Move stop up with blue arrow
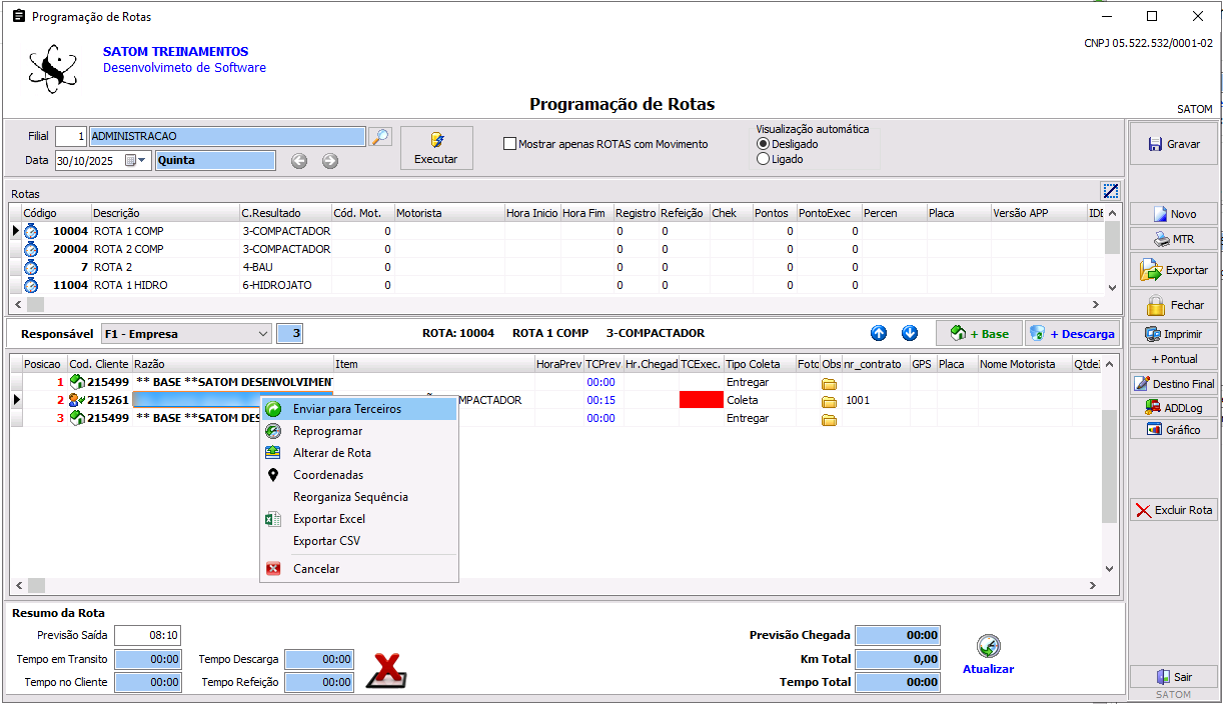The height and width of the screenshot is (704, 1224). 879,334
